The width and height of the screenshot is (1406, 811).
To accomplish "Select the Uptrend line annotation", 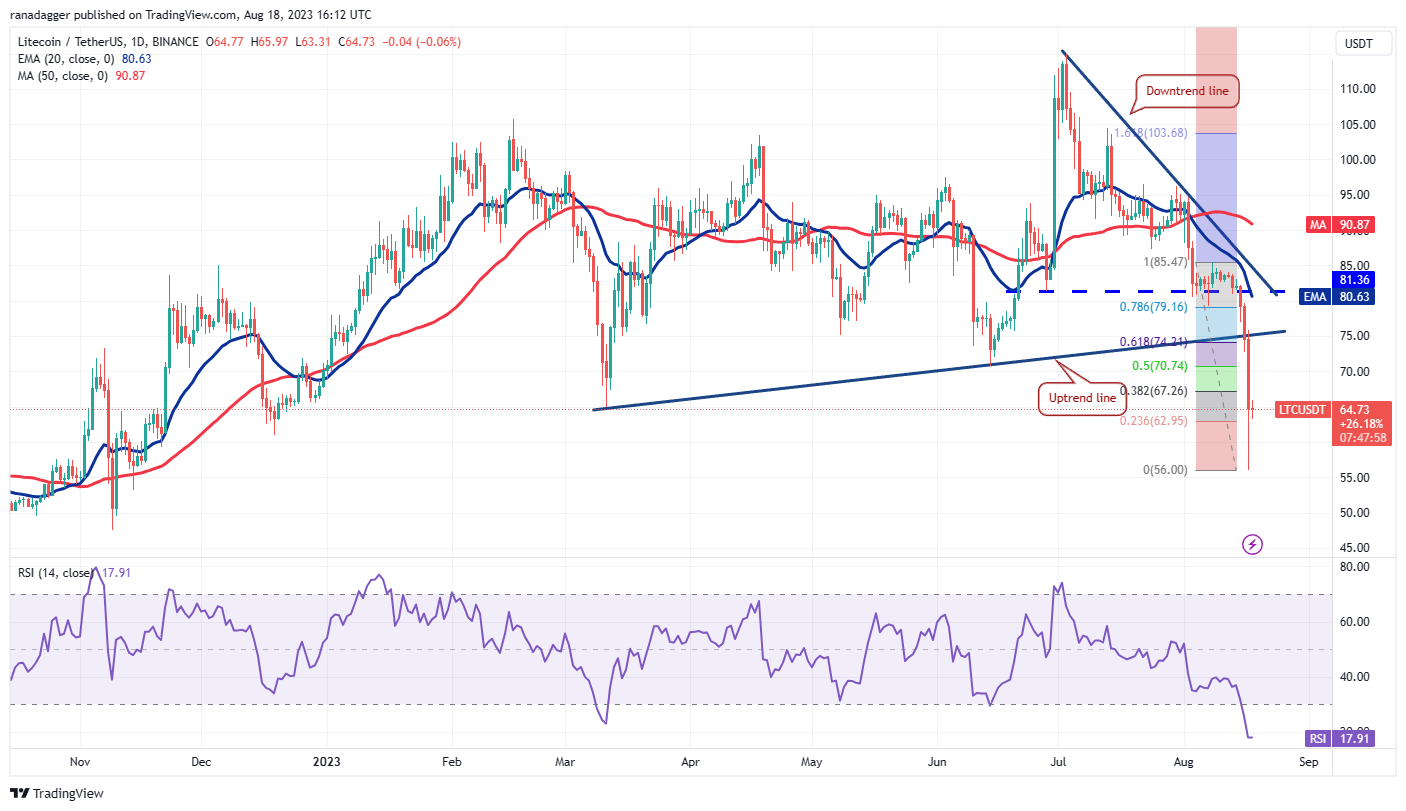I will 1082,398.
